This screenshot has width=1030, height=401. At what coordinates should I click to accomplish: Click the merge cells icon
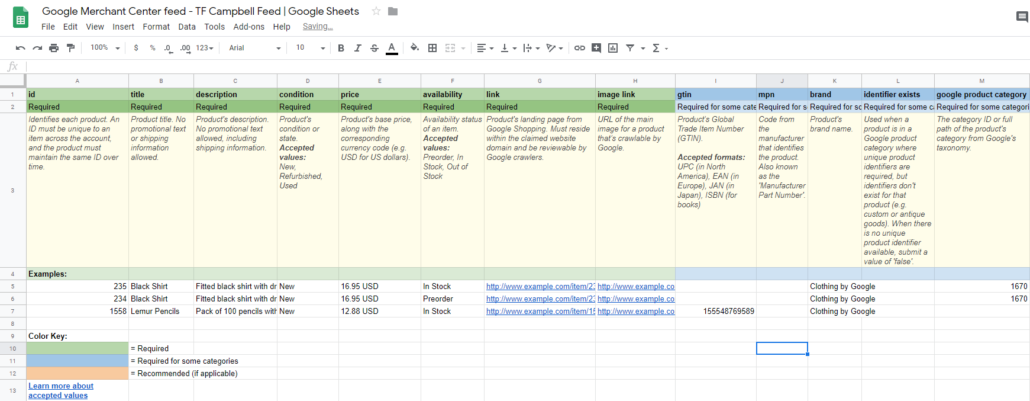[451, 48]
